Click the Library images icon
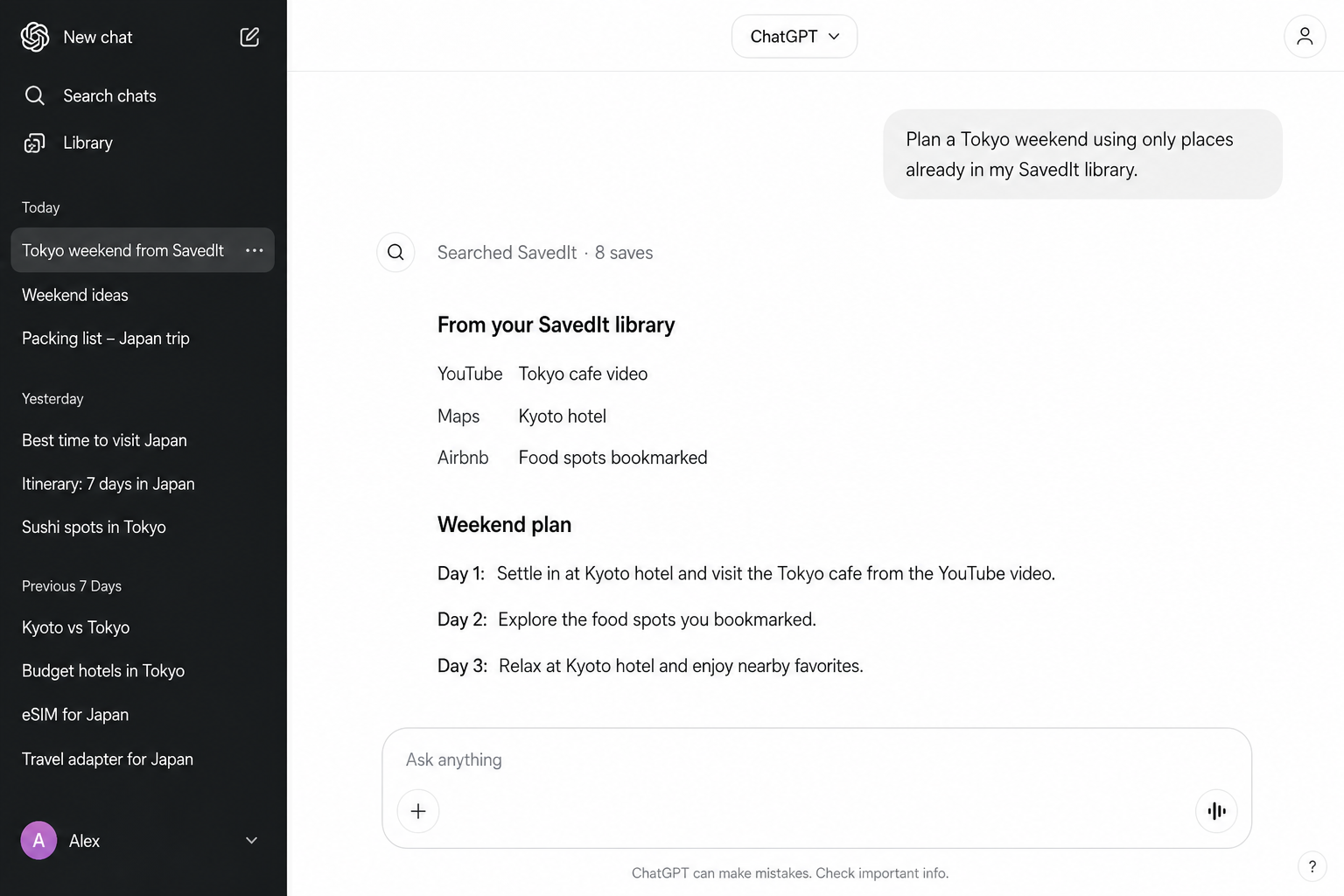The image size is (1344, 896). click(35, 143)
